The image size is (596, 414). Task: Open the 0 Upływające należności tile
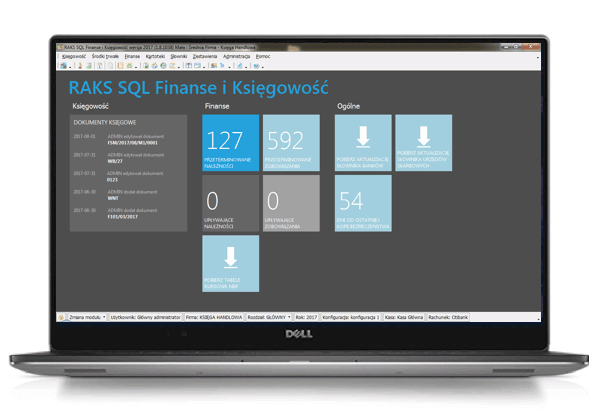(230, 203)
